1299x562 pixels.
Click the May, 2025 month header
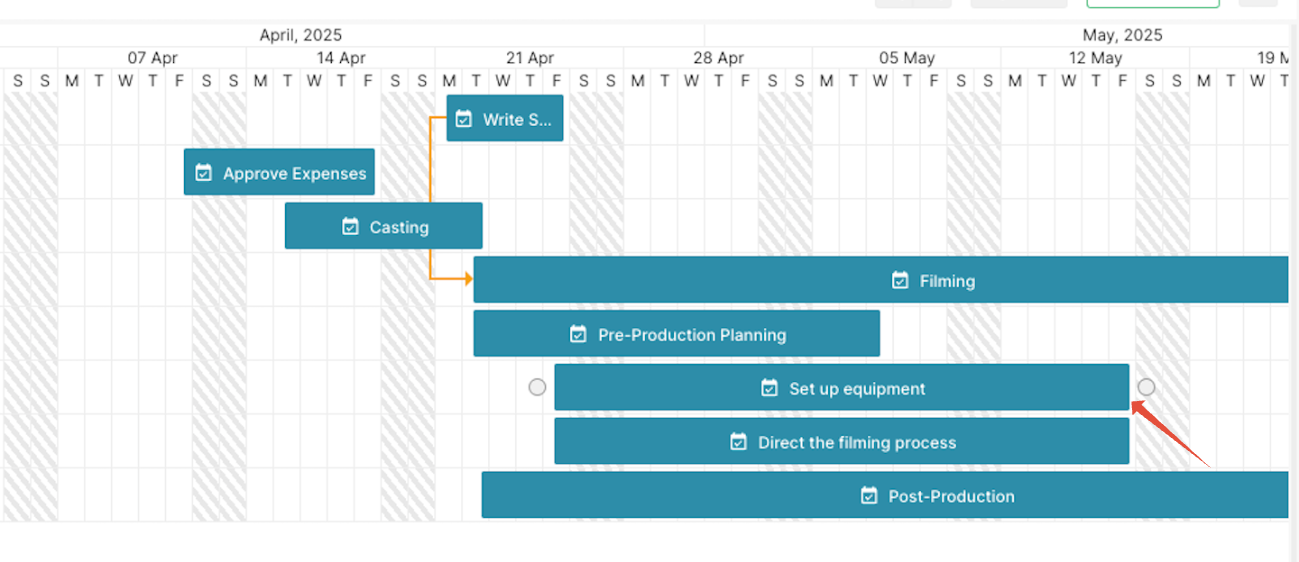(x=1122, y=35)
